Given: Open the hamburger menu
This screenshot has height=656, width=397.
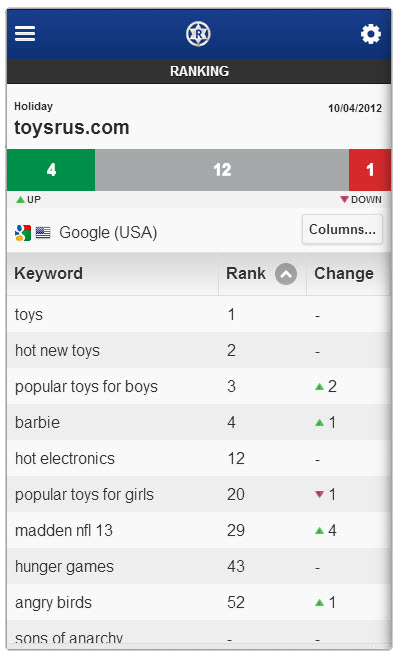Looking at the screenshot, I should click(25, 33).
